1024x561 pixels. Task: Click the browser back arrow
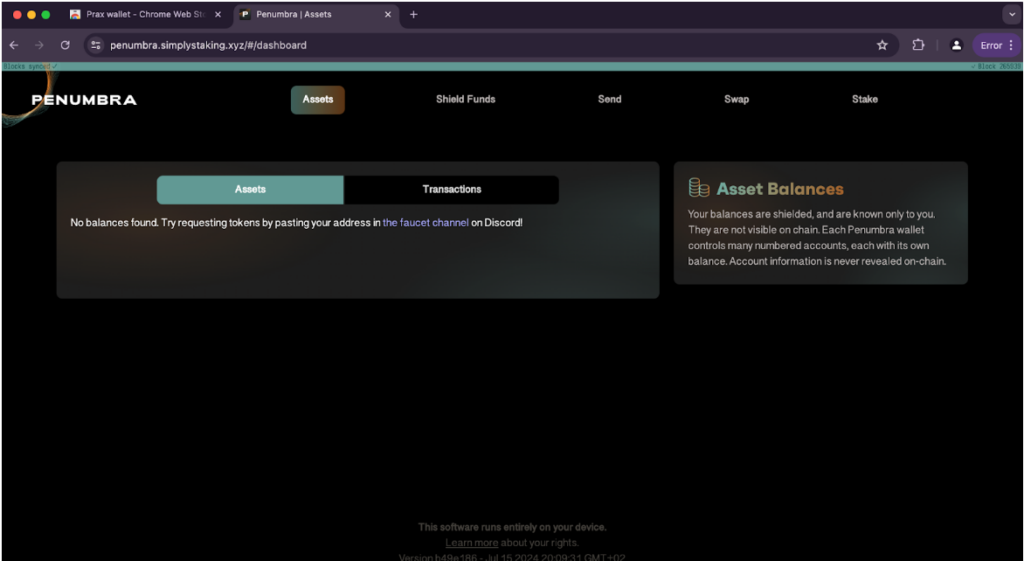click(x=14, y=45)
